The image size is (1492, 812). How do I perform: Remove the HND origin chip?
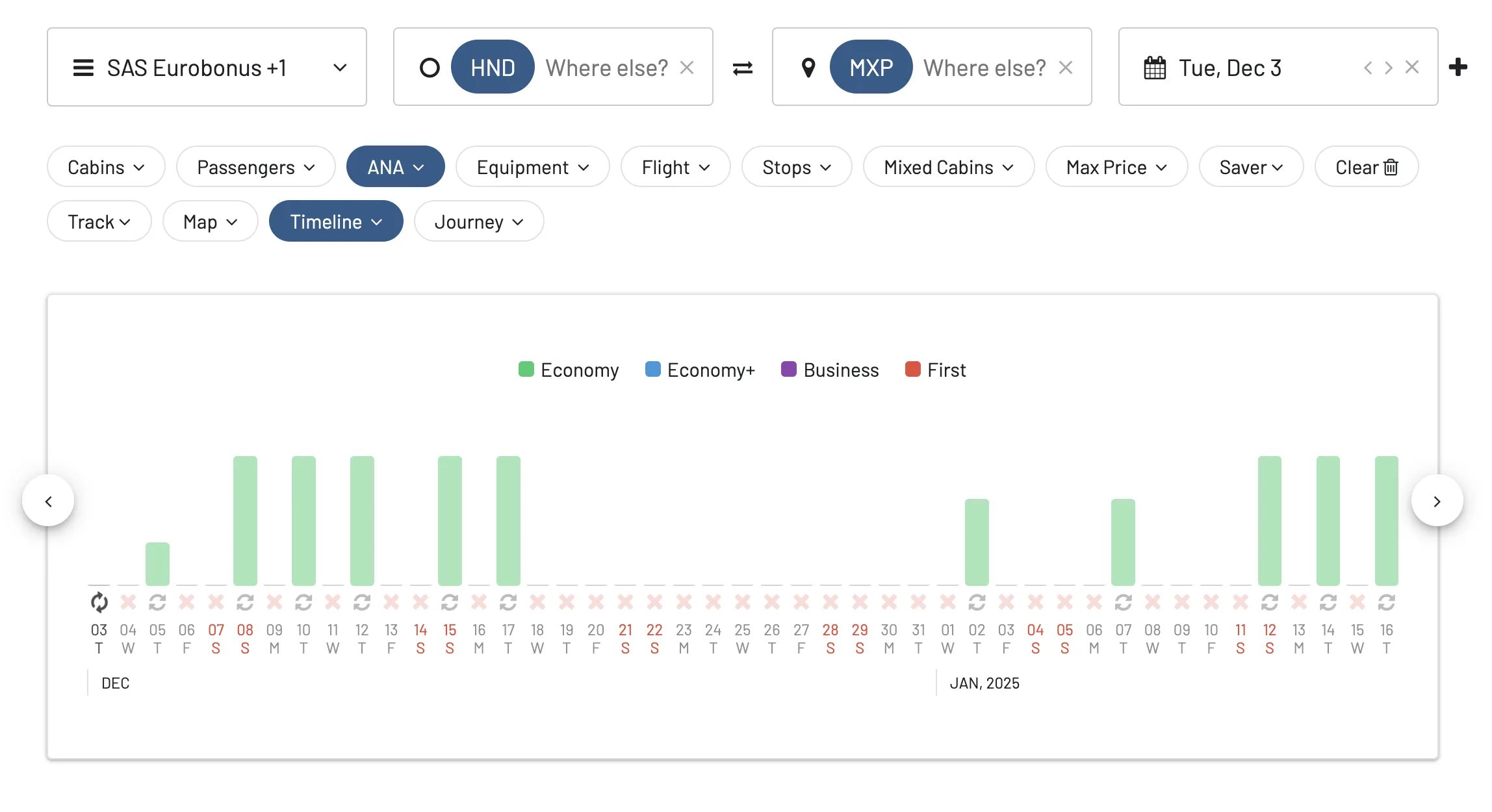point(493,67)
